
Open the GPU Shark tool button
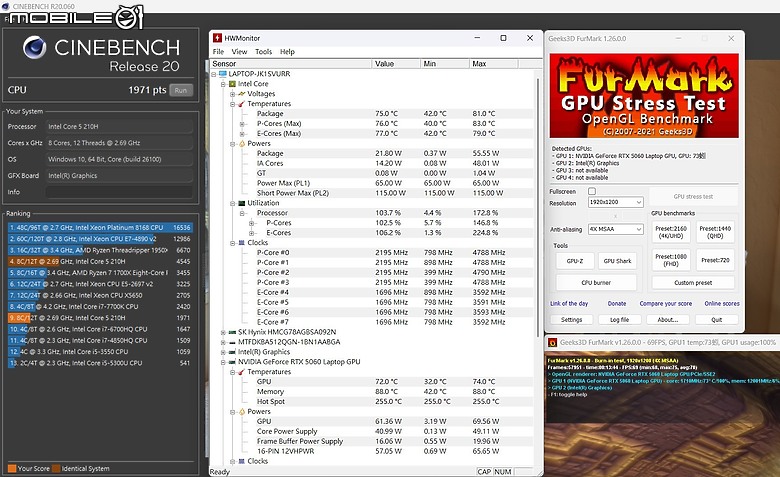click(x=617, y=261)
